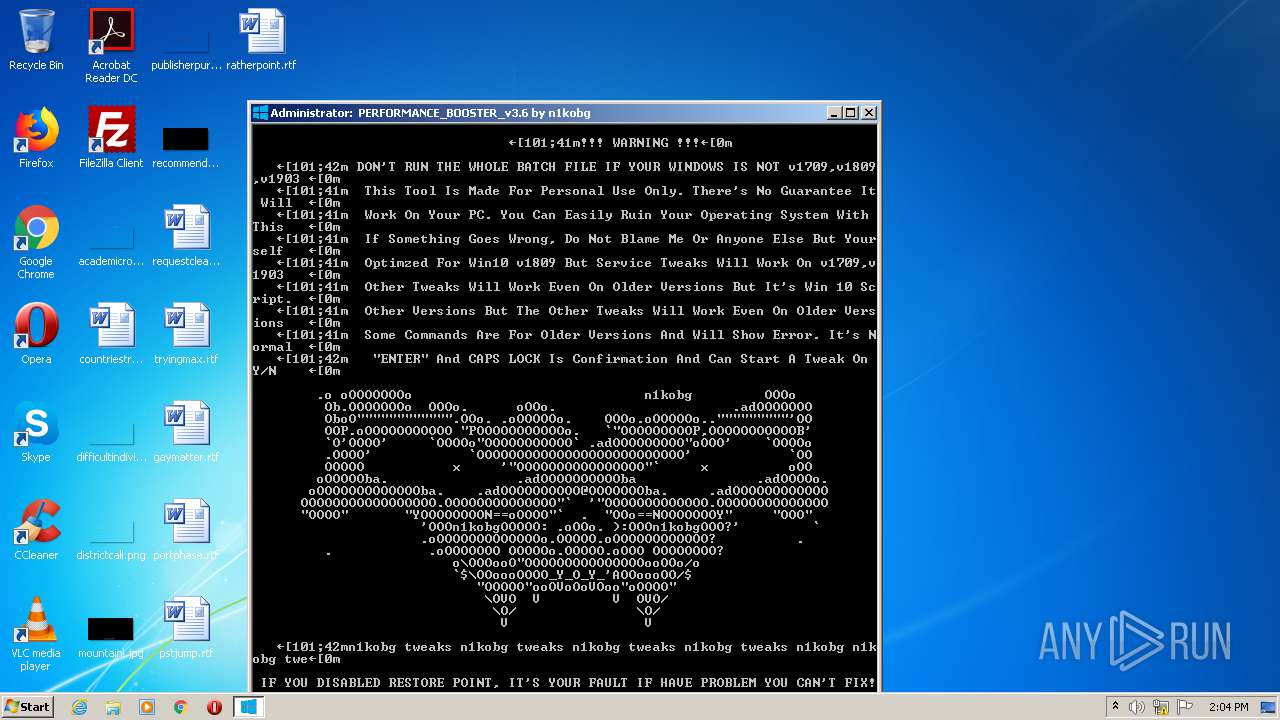The height and width of the screenshot is (720, 1280).
Task: Open Internet Explorer from taskbar
Action: click(x=79, y=707)
